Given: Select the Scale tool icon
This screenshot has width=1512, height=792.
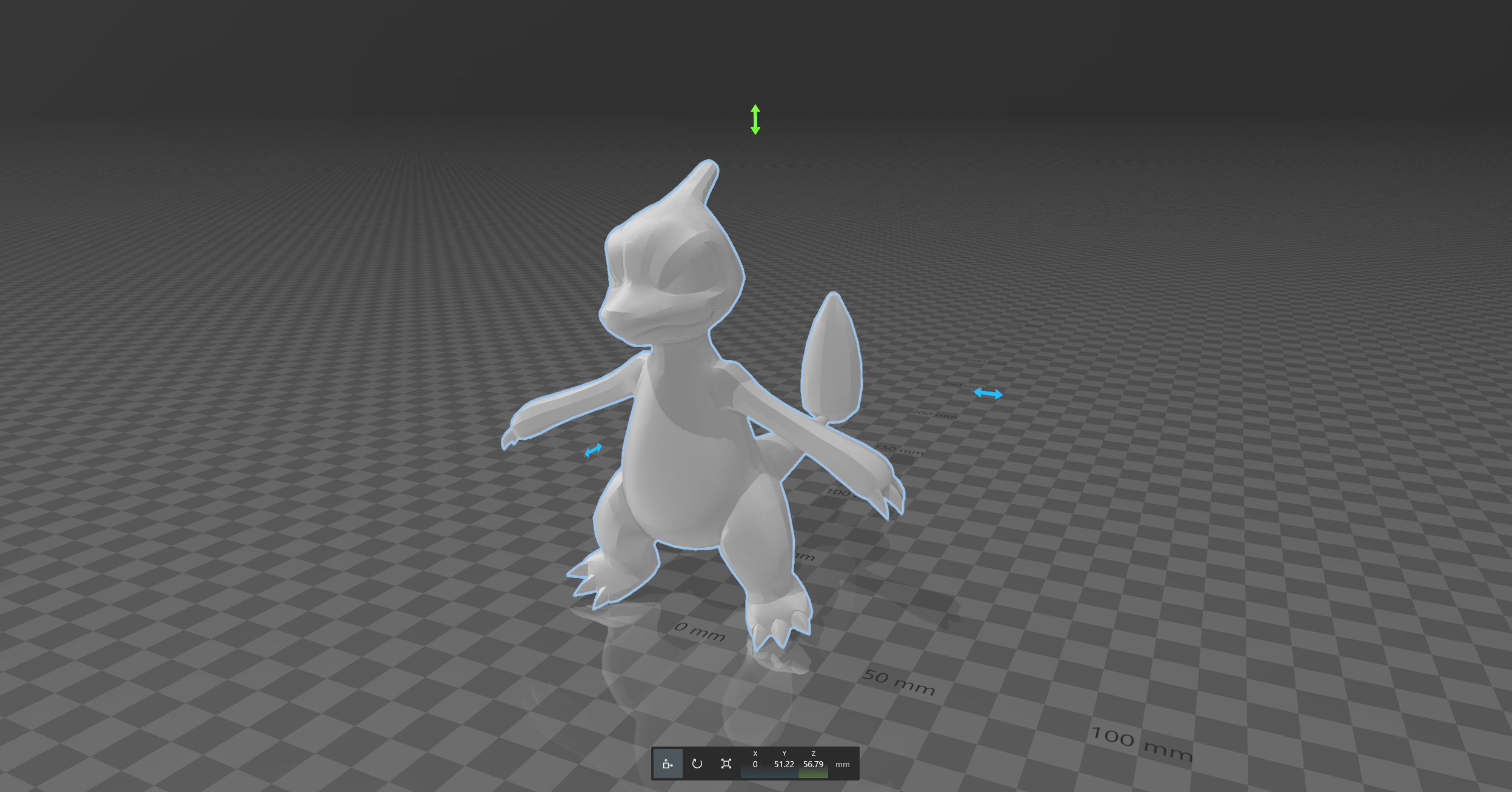Looking at the screenshot, I should [726, 764].
